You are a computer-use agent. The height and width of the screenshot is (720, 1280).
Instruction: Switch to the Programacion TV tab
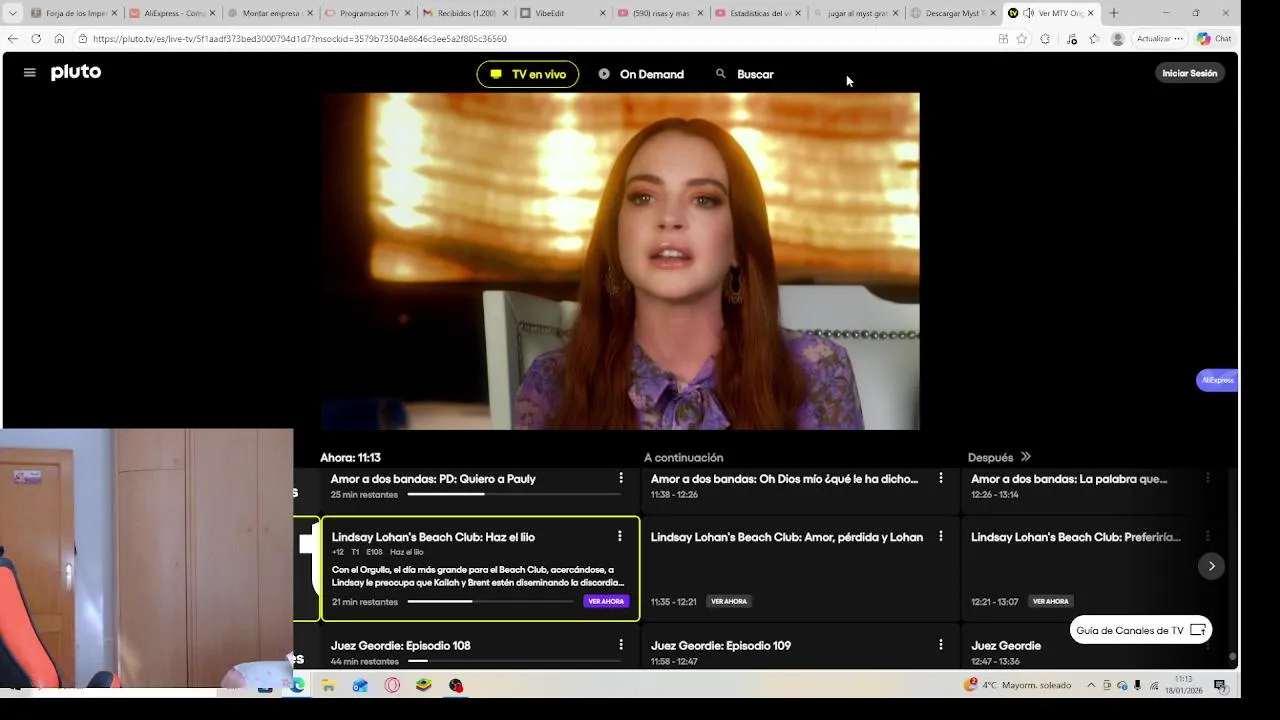coord(367,13)
